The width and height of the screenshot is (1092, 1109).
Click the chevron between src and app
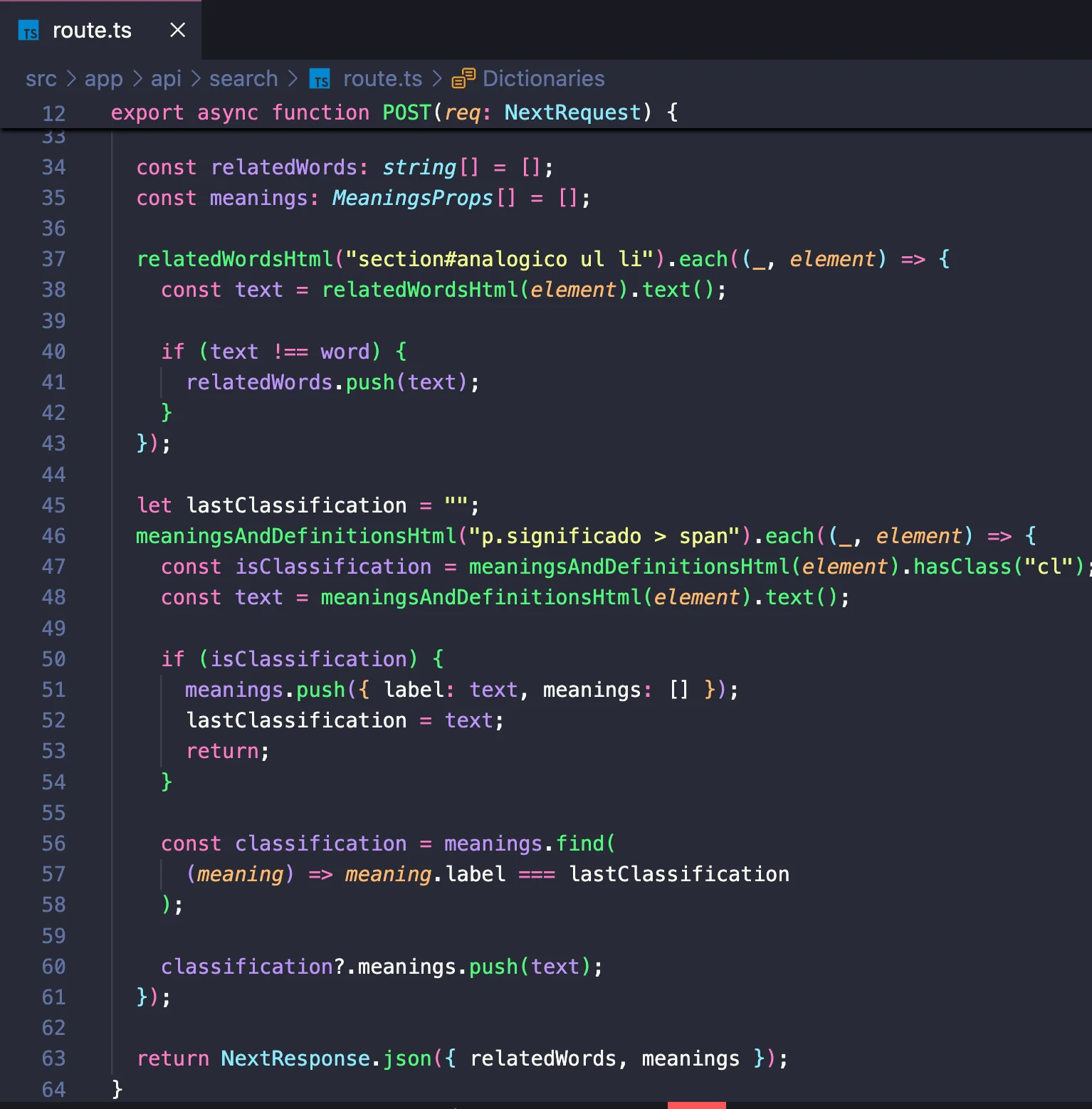(71, 79)
